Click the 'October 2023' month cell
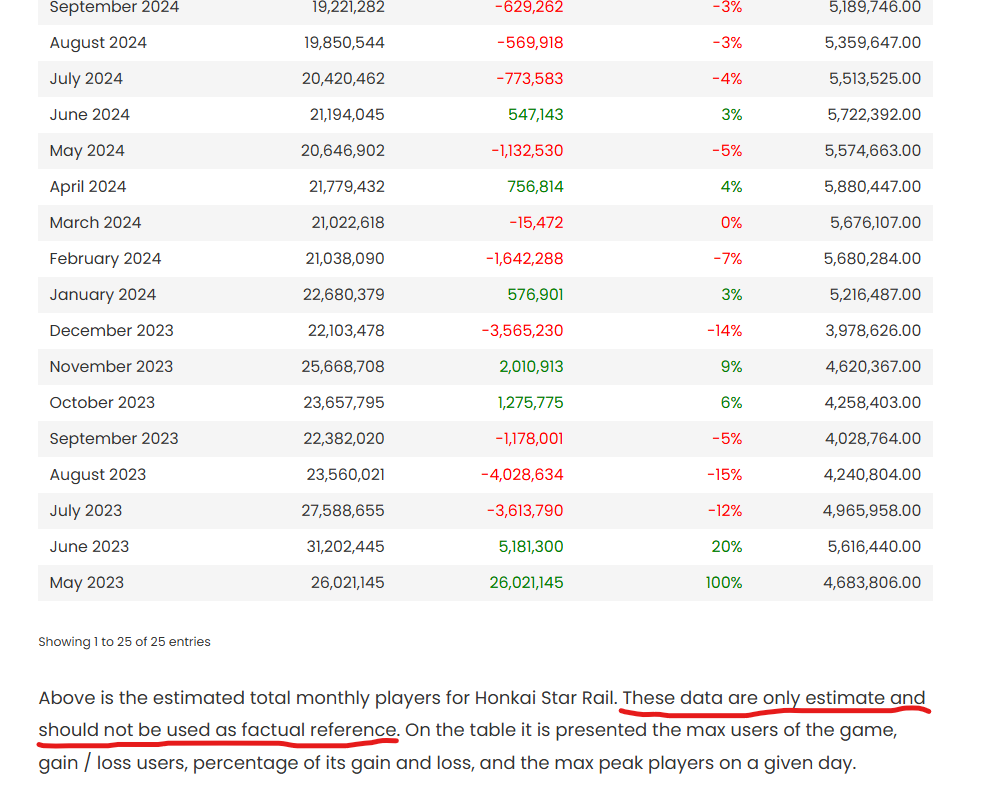Image resolution: width=986 pixels, height=792 pixels. (x=102, y=403)
